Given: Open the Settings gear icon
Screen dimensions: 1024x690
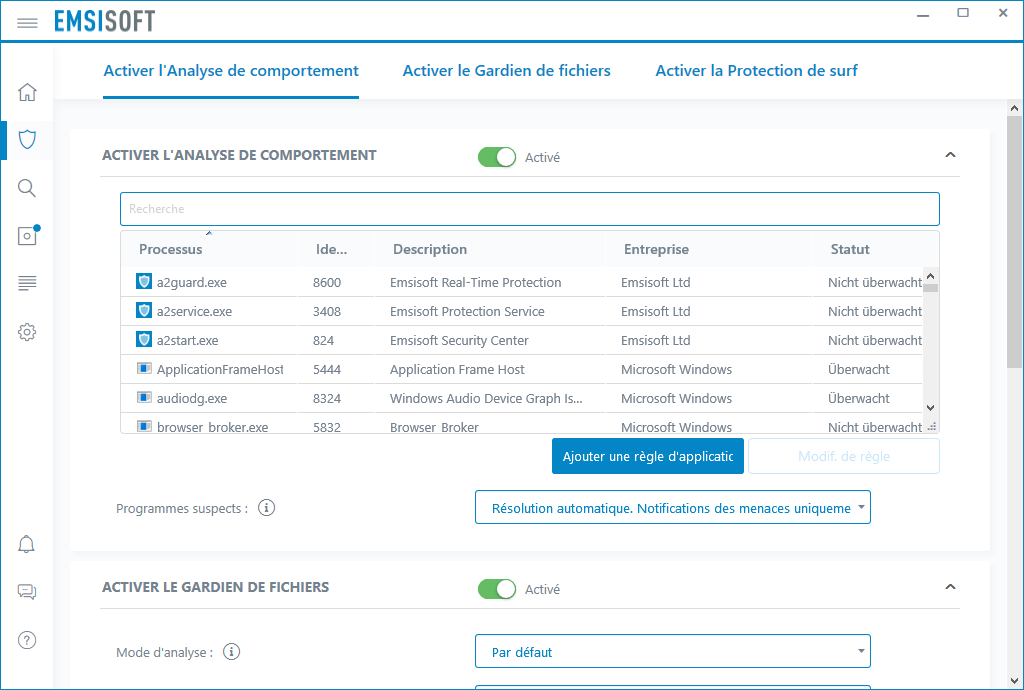Looking at the screenshot, I should (x=27, y=332).
